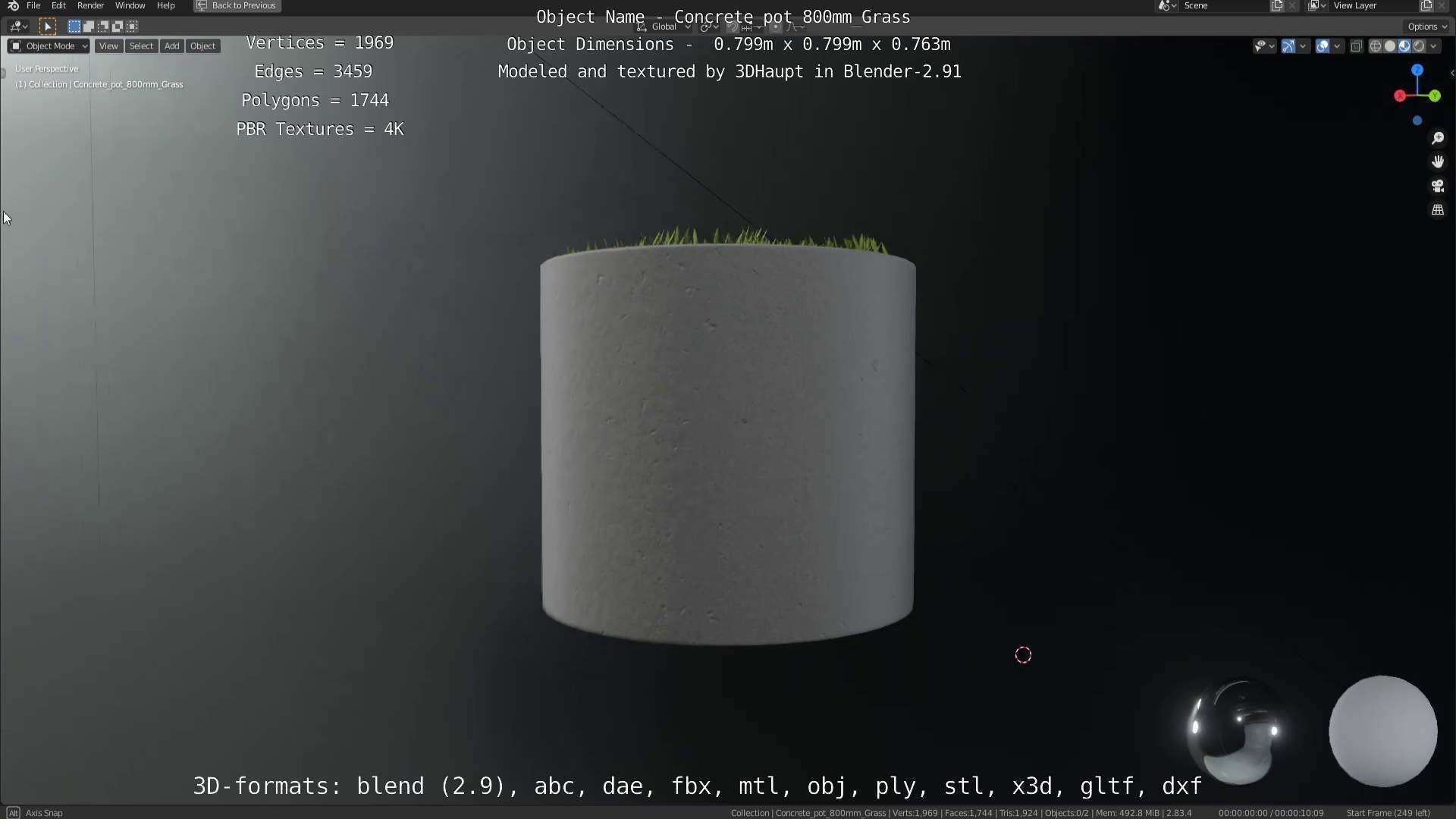Open the selectability and visibility dropdown

click(x=1264, y=46)
